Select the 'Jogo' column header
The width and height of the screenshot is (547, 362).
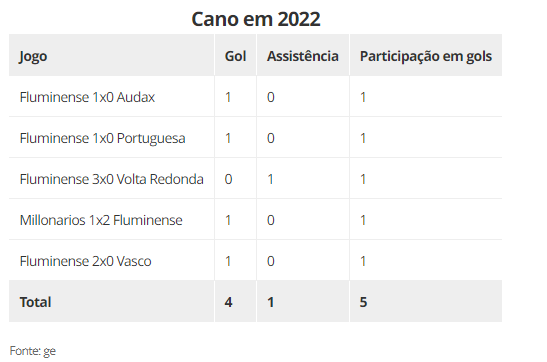point(33,56)
